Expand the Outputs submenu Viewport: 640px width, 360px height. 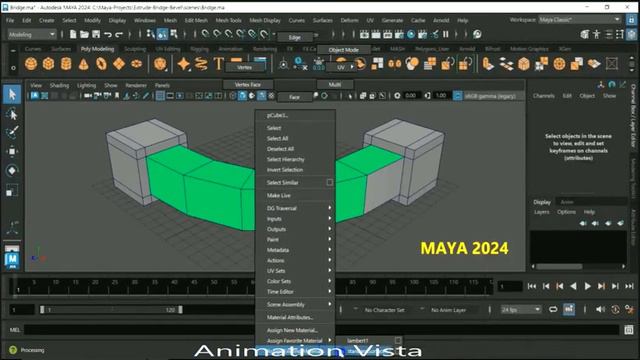tap(296, 229)
